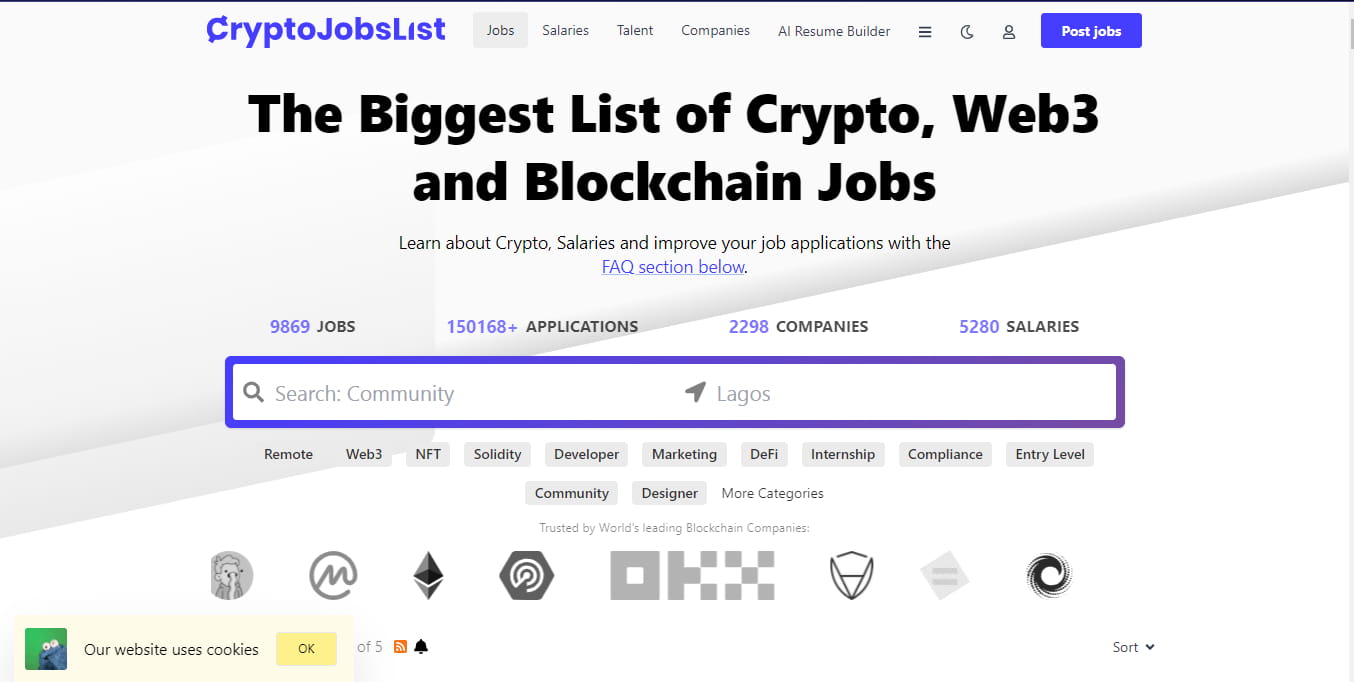Go to Companies nav tab

[715, 31]
